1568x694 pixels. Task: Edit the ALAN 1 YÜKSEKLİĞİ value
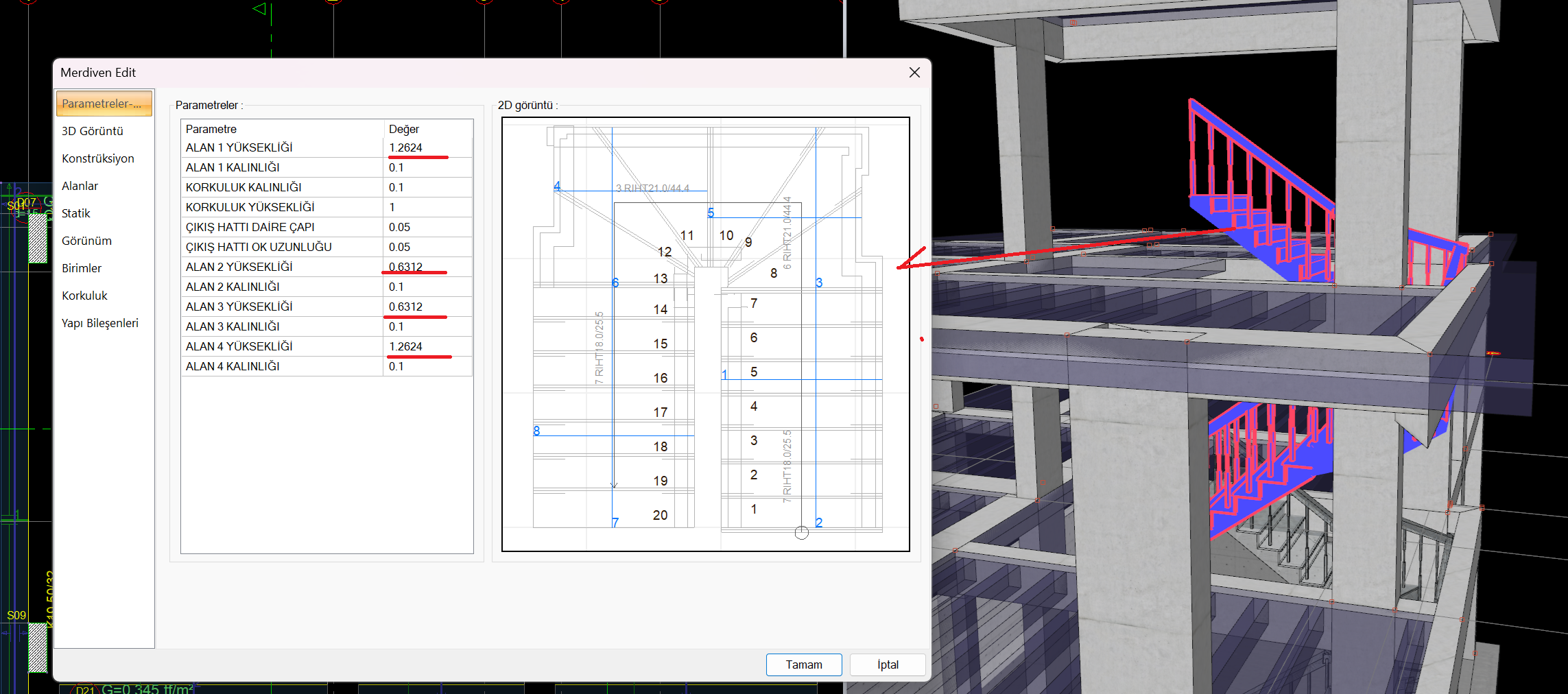pos(427,147)
